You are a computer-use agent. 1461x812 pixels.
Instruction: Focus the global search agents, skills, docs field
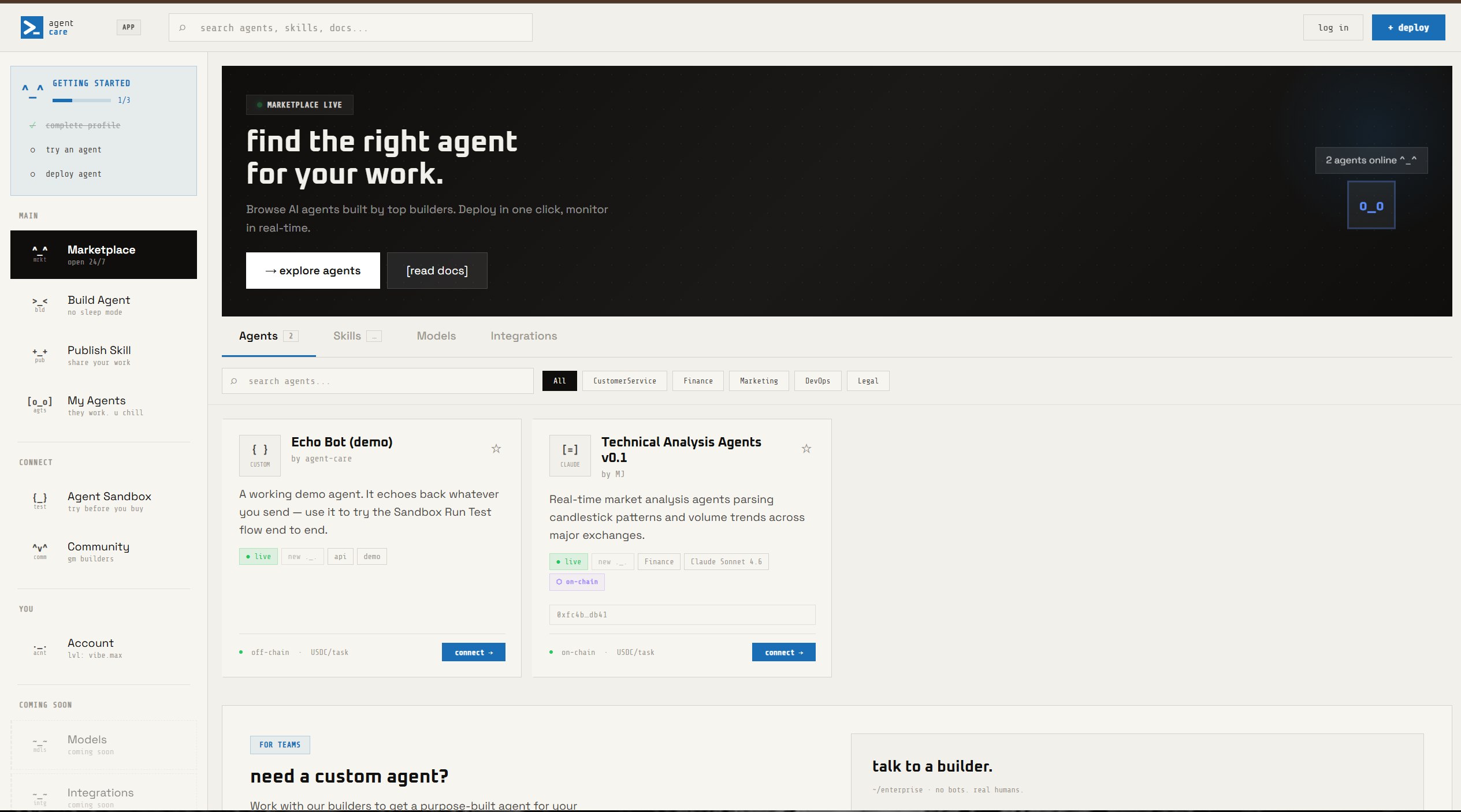tap(350, 28)
